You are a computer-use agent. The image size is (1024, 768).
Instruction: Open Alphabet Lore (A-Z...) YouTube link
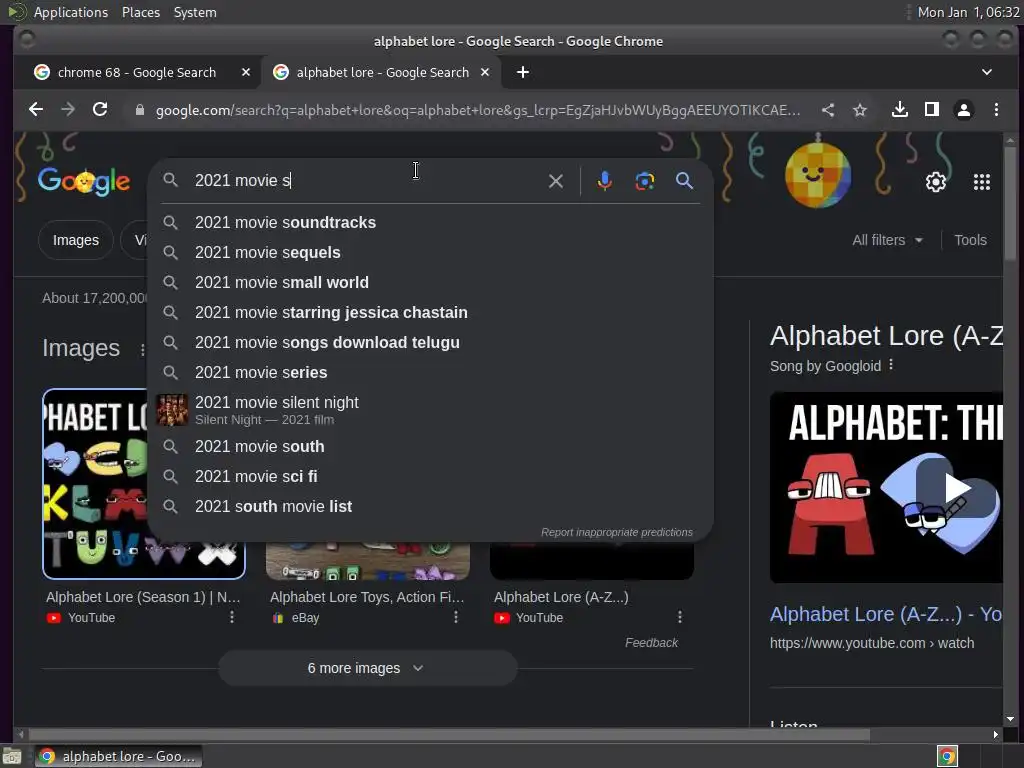tap(886, 615)
